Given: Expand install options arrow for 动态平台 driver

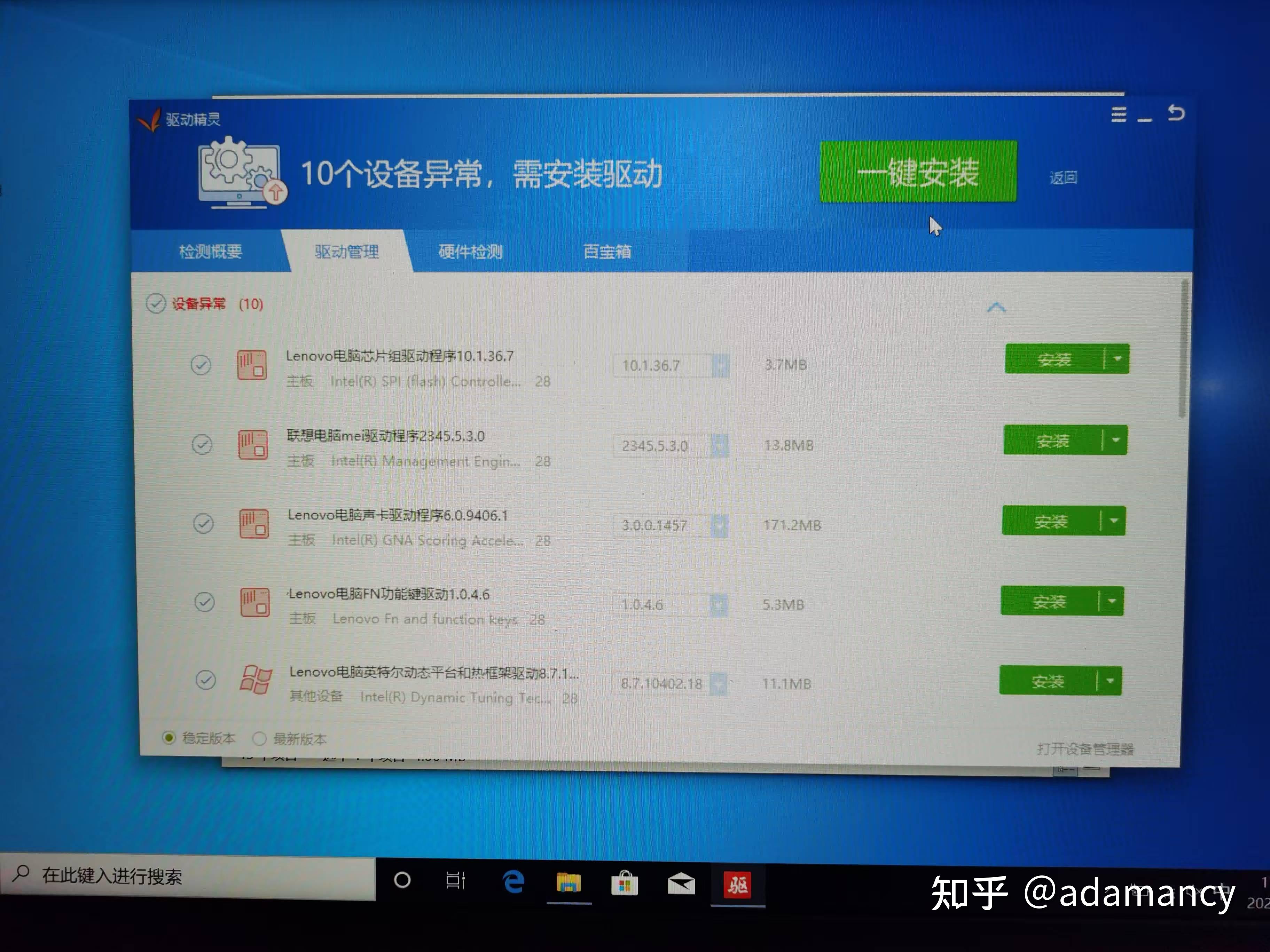Looking at the screenshot, I should [x=1111, y=681].
